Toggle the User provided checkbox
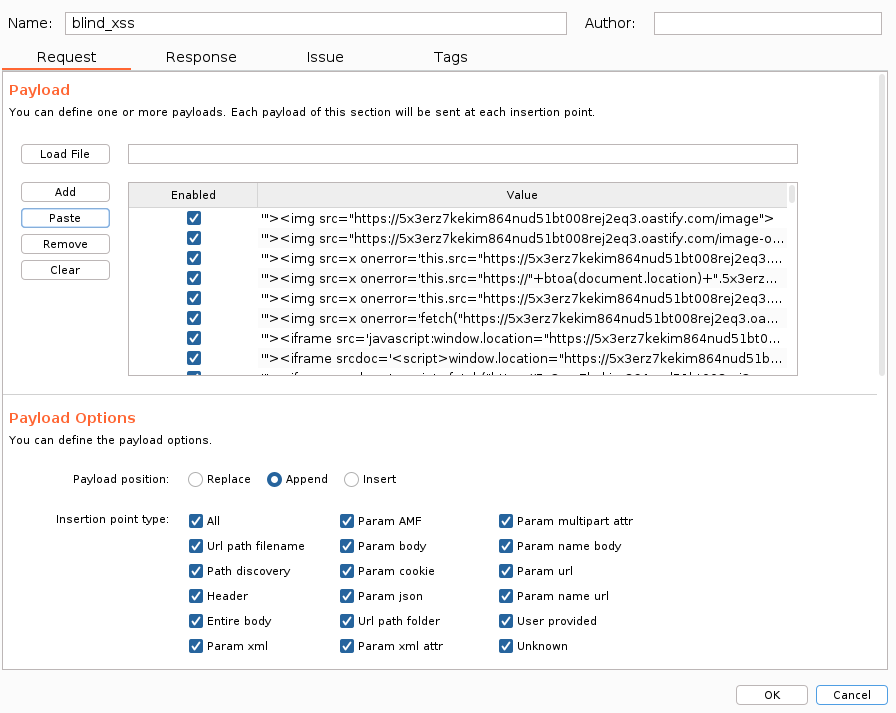The width and height of the screenshot is (896, 713). tap(506, 621)
